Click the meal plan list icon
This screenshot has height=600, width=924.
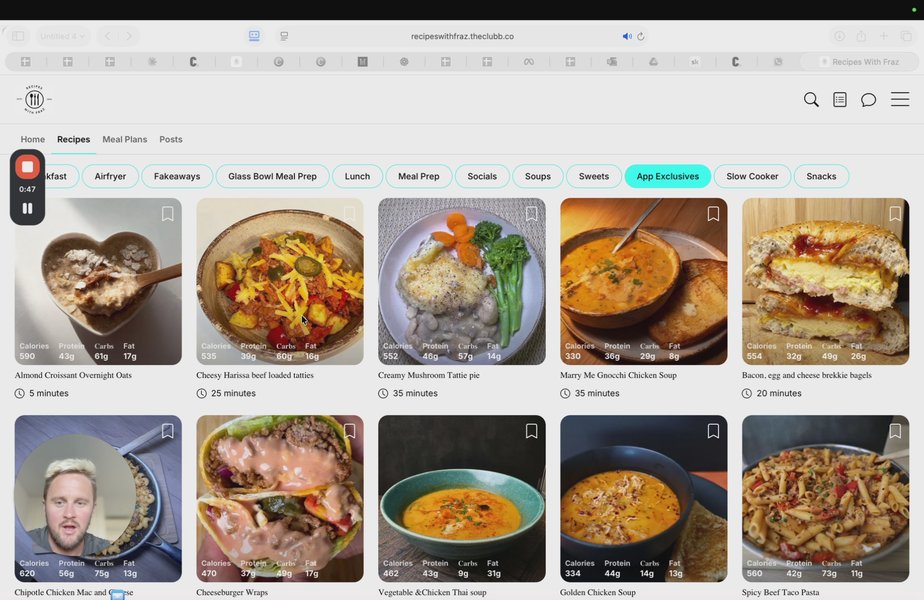840,100
